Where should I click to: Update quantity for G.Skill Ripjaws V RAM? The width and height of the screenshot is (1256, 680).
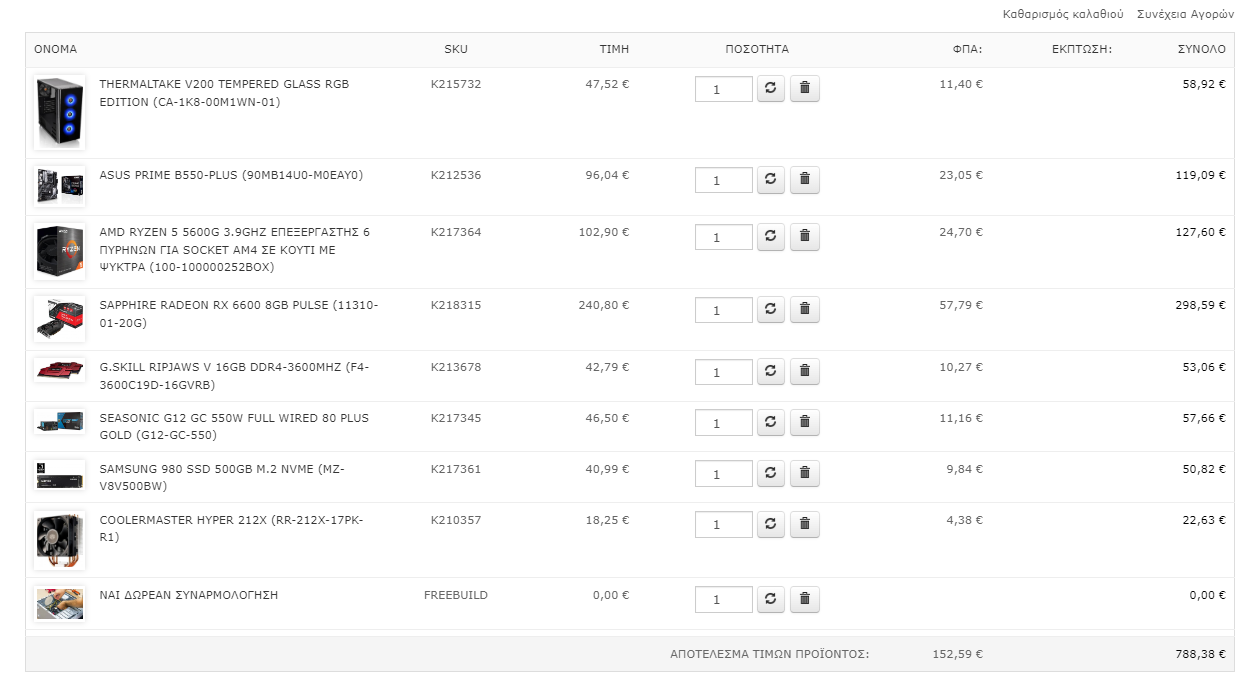point(771,372)
